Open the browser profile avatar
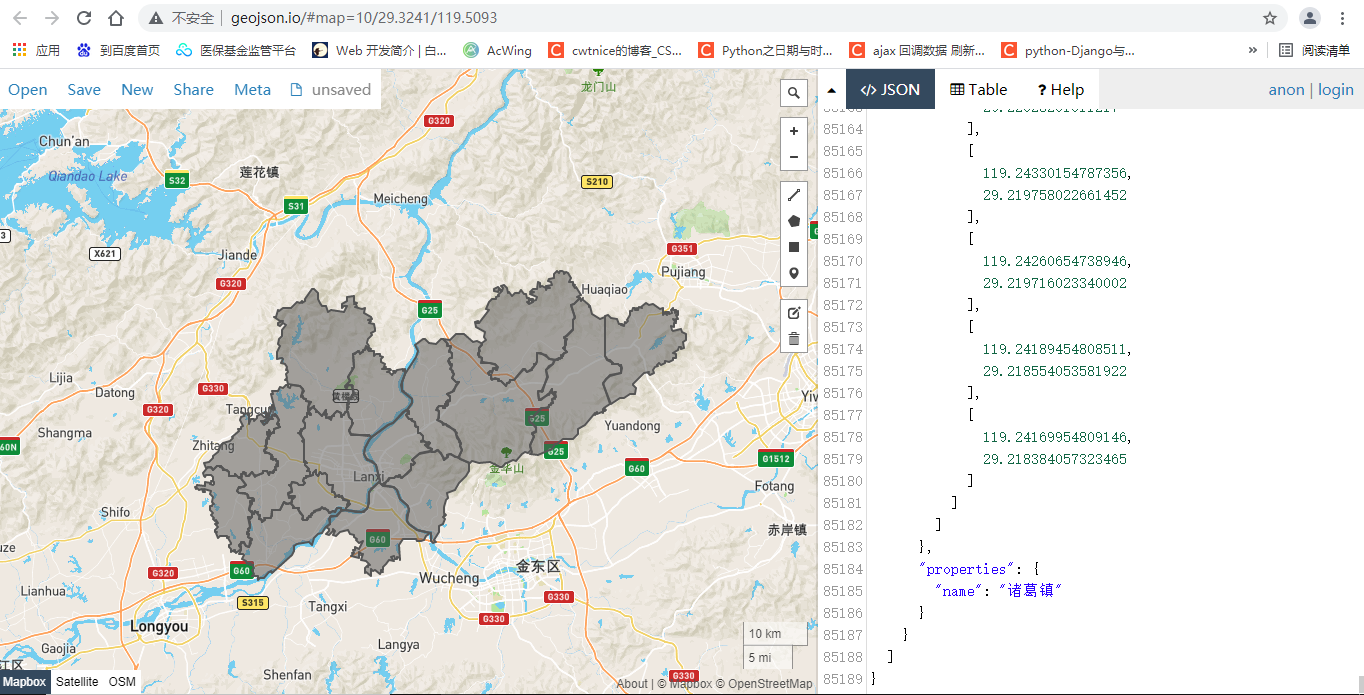 (1310, 18)
